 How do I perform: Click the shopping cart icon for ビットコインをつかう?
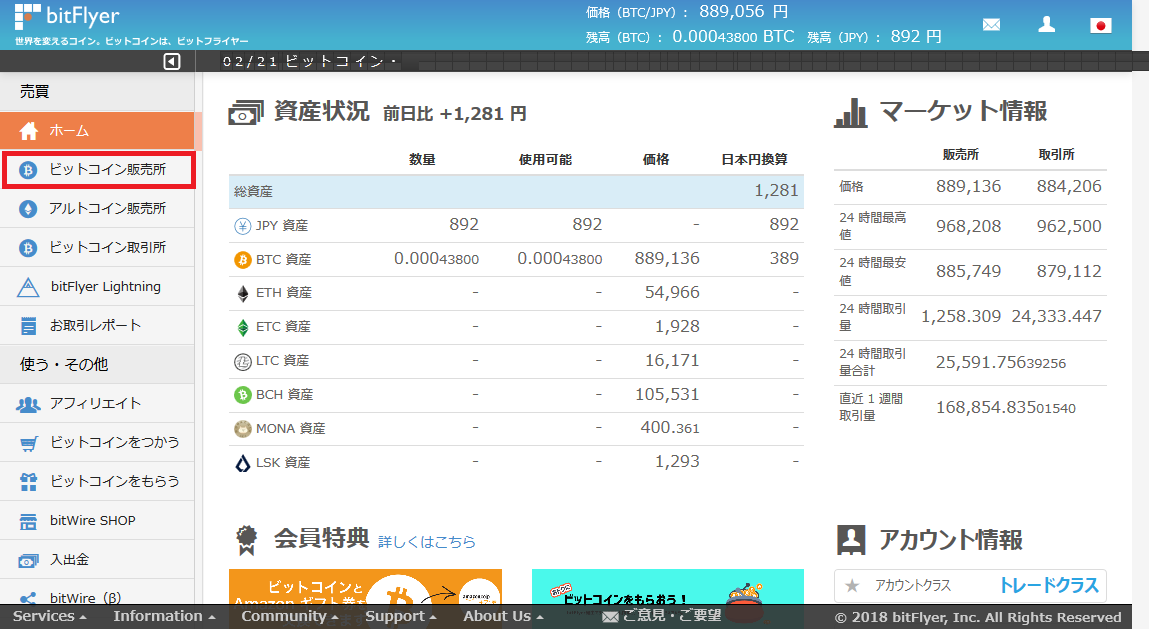coord(29,443)
